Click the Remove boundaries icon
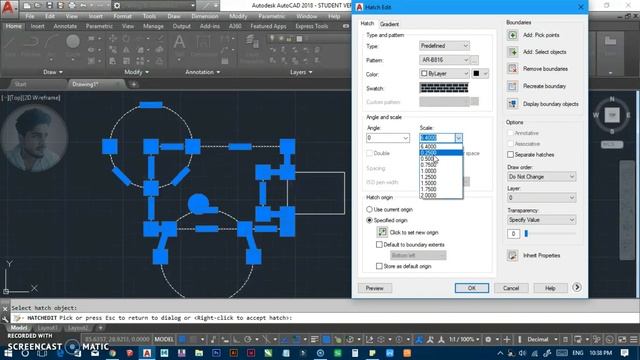The image size is (640, 360). coord(512,69)
